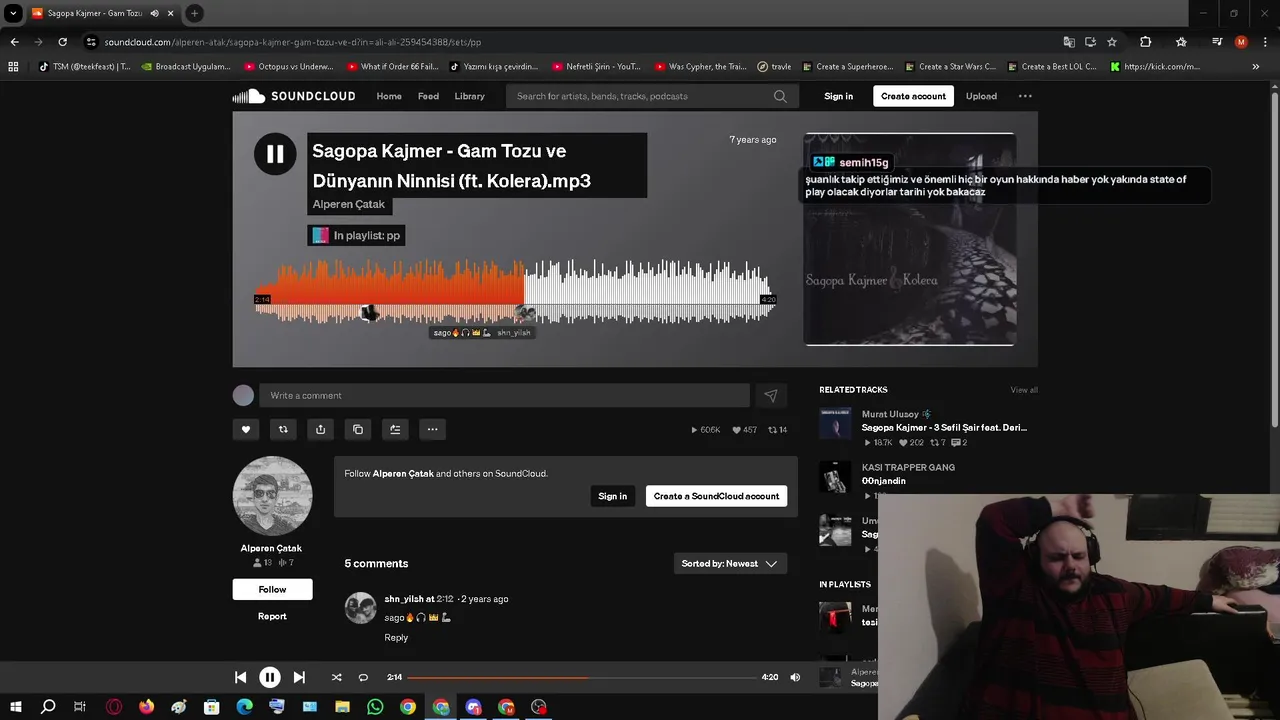1280x720 pixels.
Task: Share the track
Action: (320, 429)
